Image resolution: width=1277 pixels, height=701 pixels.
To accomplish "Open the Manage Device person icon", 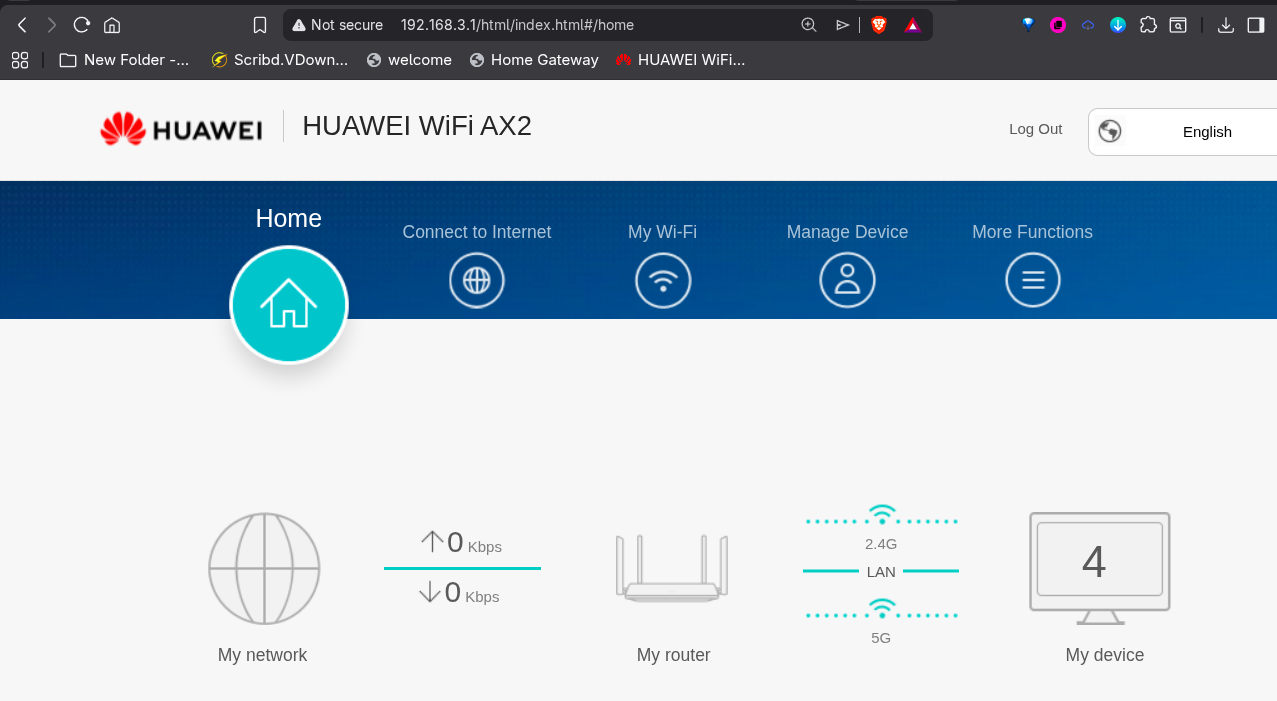I will pos(847,280).
